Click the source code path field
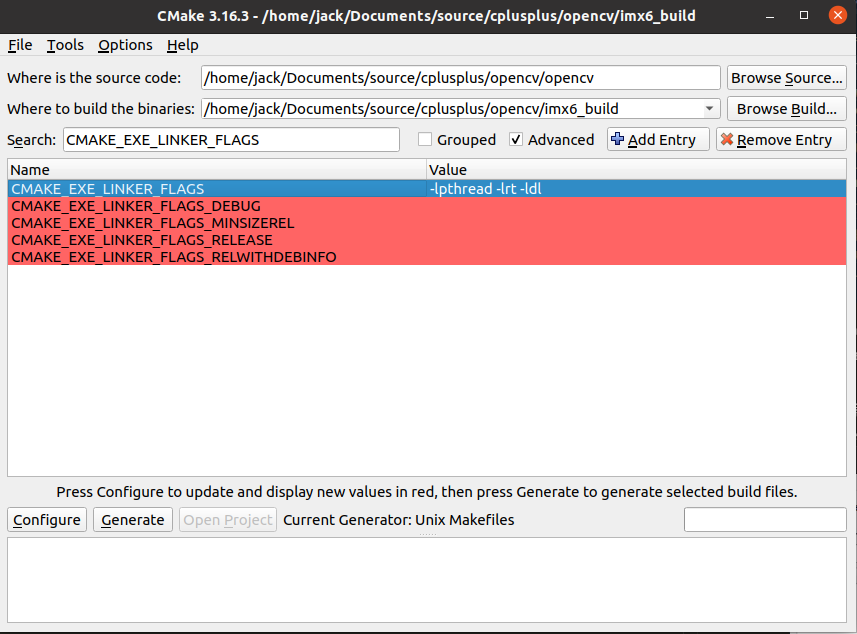Viewport: 857px width, 634px height. pos(460,78)
